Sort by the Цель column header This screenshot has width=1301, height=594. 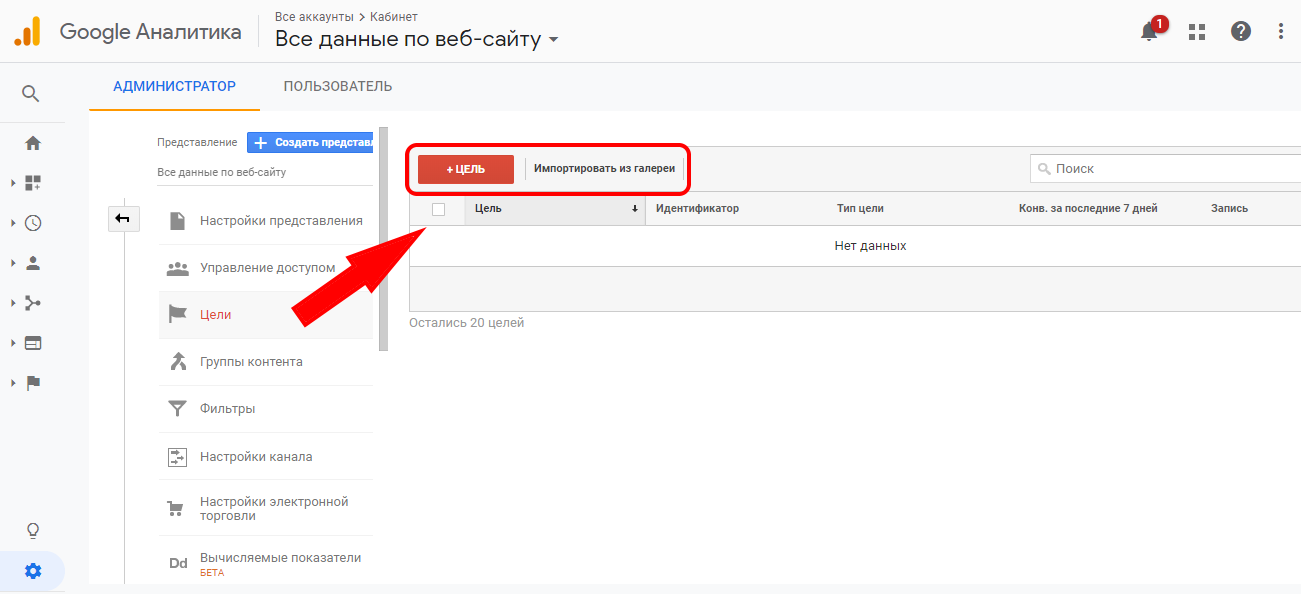coord(555,209)
